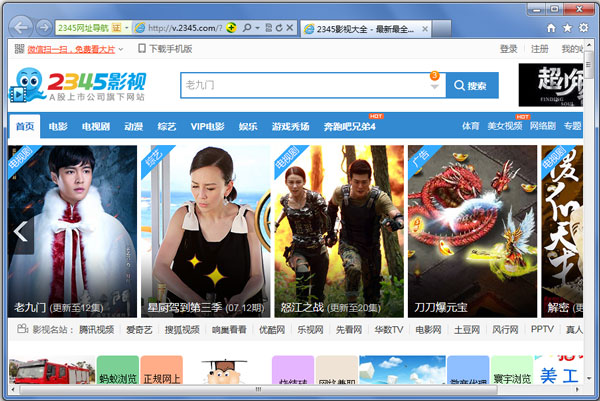Open 奔跑吧兄弟4 hot navigation item
Image resolution: width=600 pixels, height=401 pixels.
point(350,126)
